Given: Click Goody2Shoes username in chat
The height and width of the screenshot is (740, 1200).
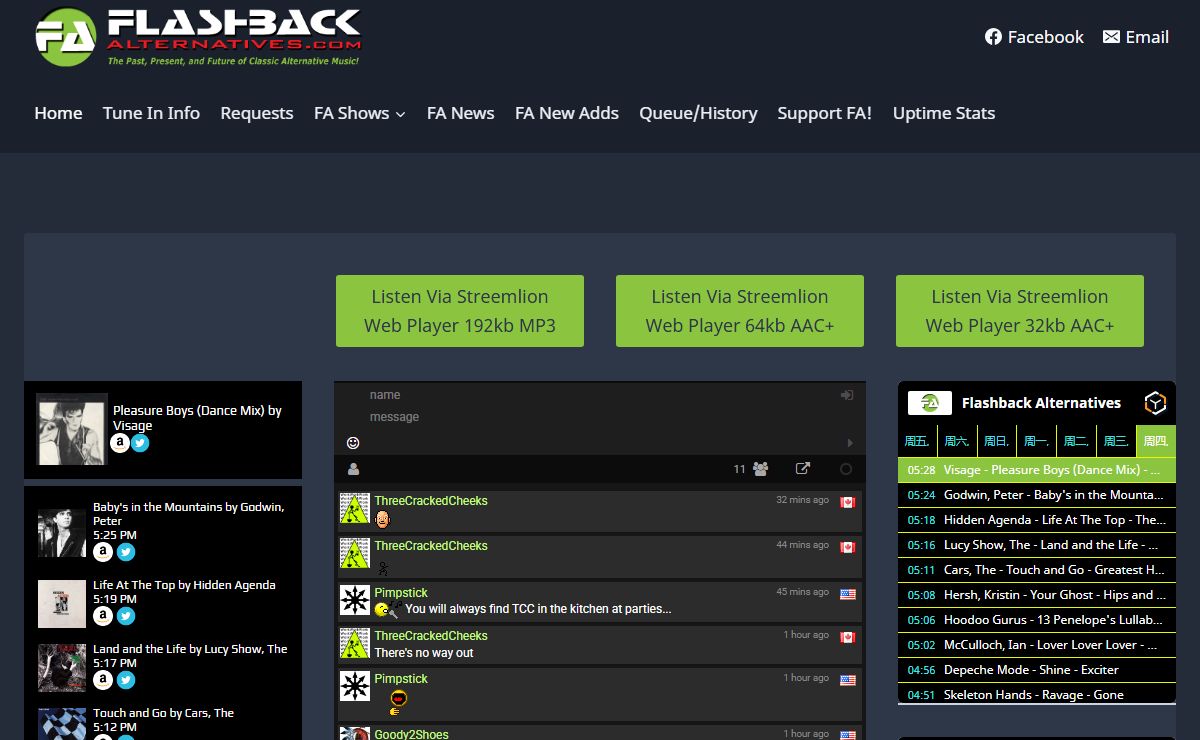Looking at the screenshot, I should [412, 734].
